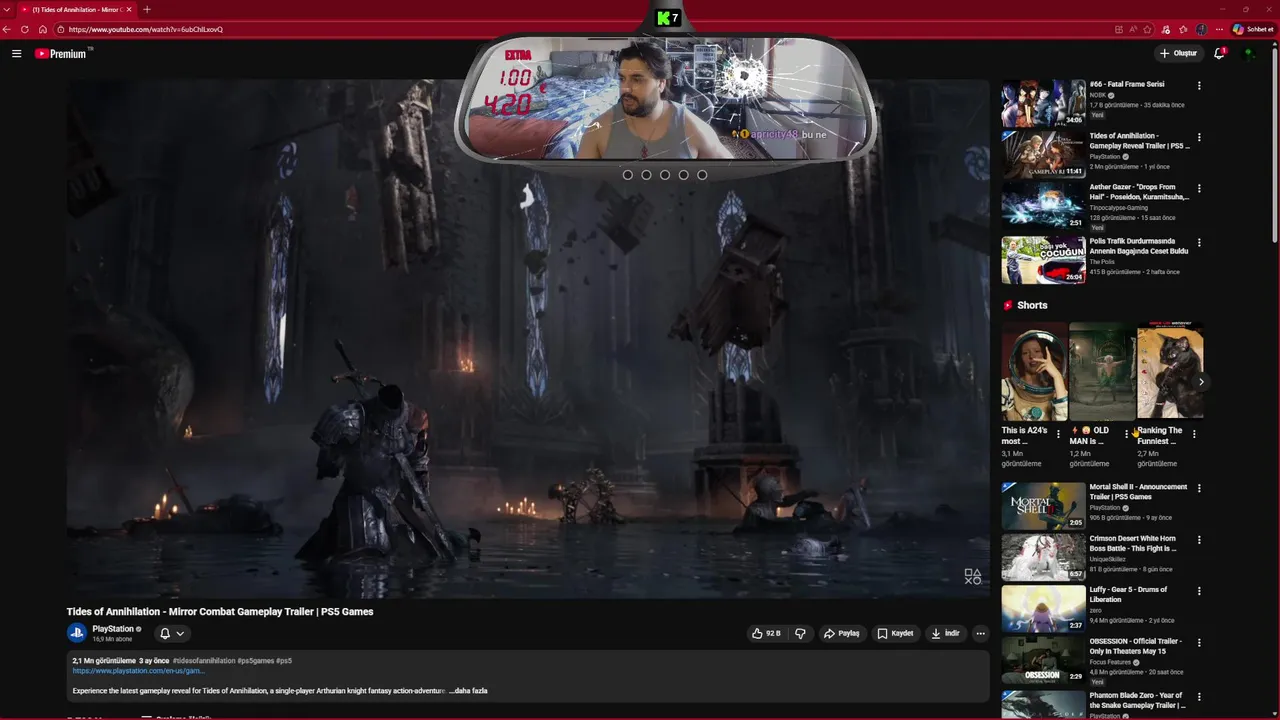Expand description with ...daha fazla
This screenshot has height=720, width=1280.
pyautogui.click(x=468, y=691)
